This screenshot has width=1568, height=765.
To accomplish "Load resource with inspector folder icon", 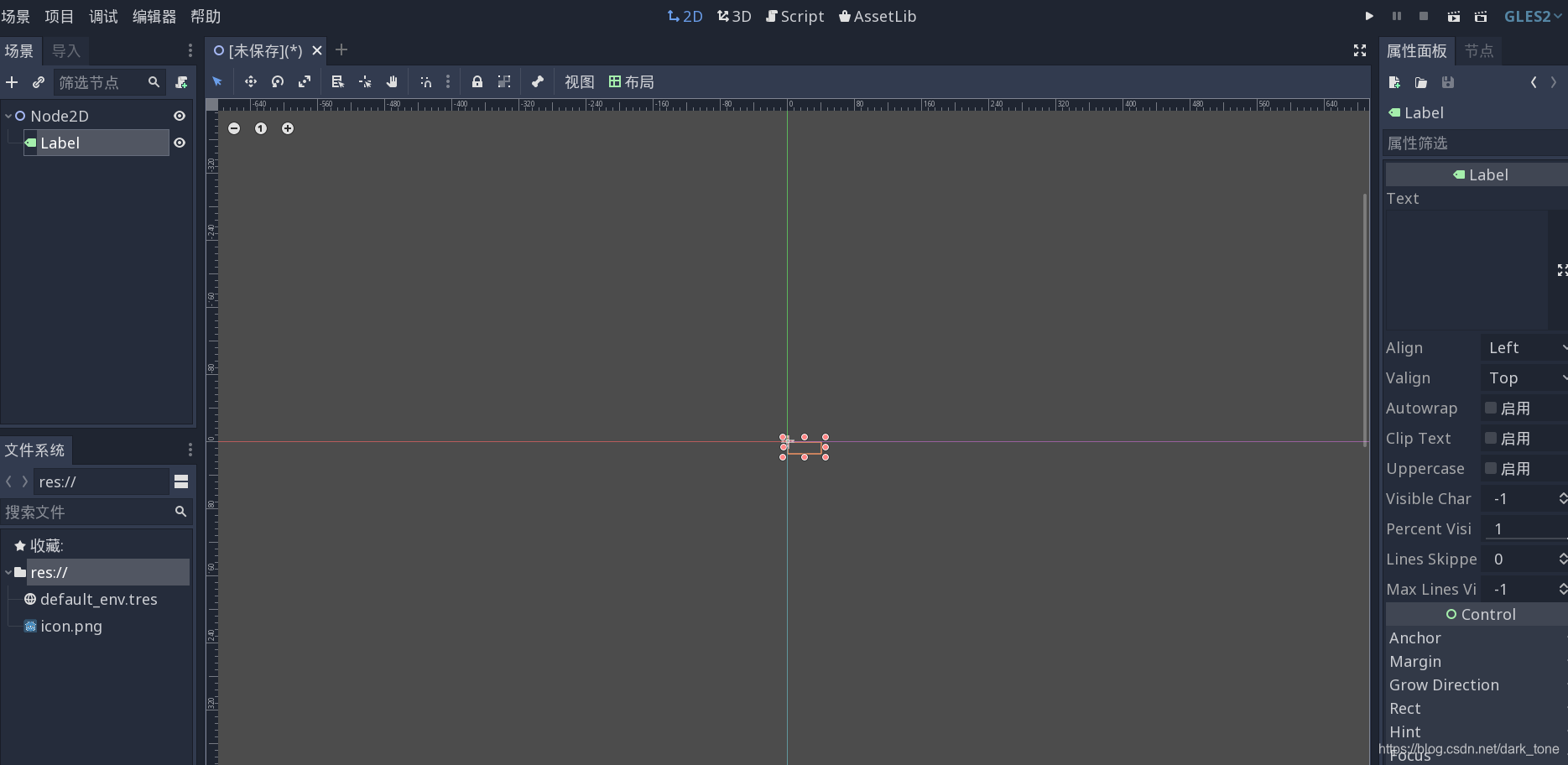I will click(x=1421, y=82).
